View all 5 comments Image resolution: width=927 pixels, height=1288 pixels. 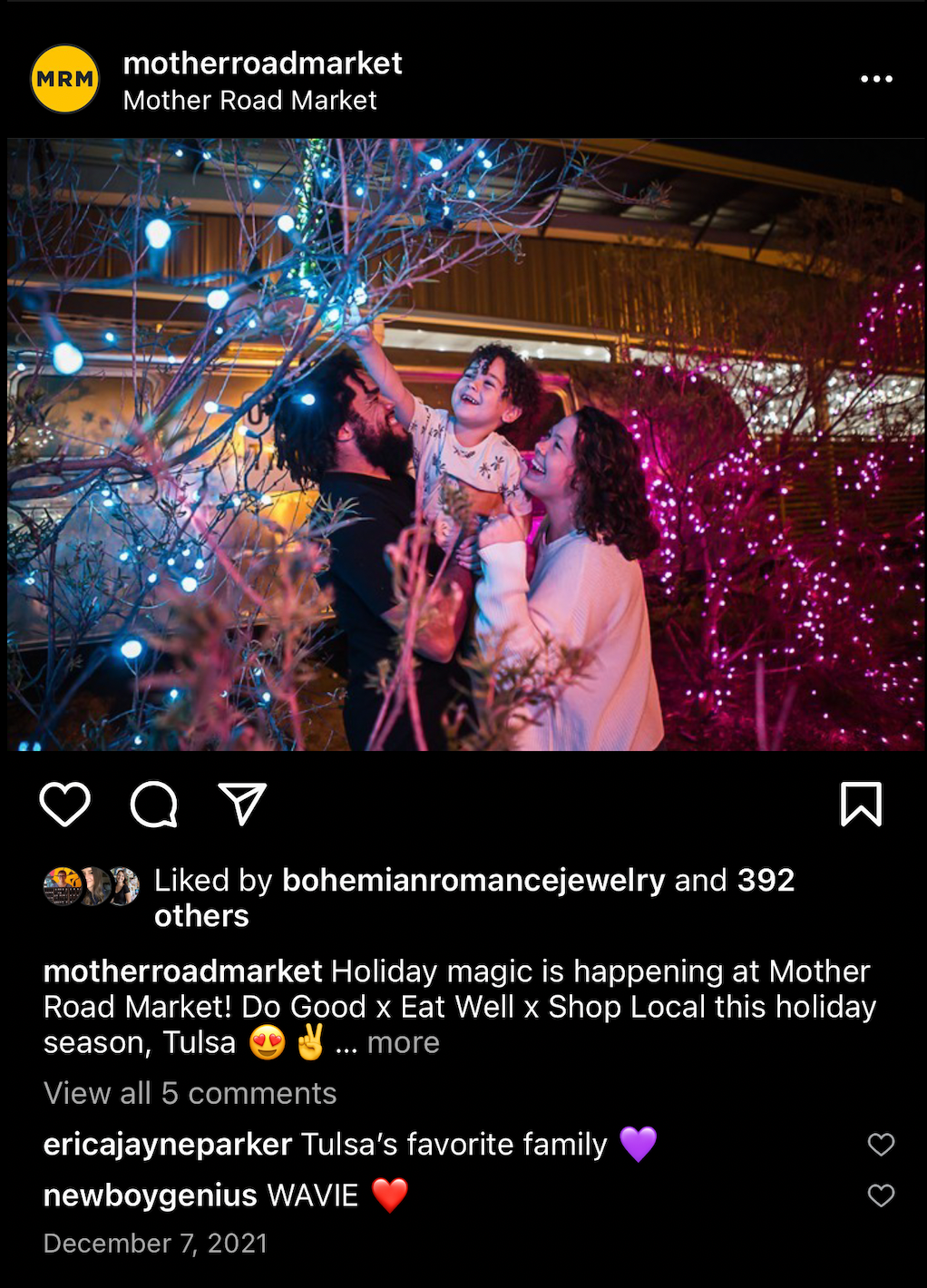point(190,1093)
